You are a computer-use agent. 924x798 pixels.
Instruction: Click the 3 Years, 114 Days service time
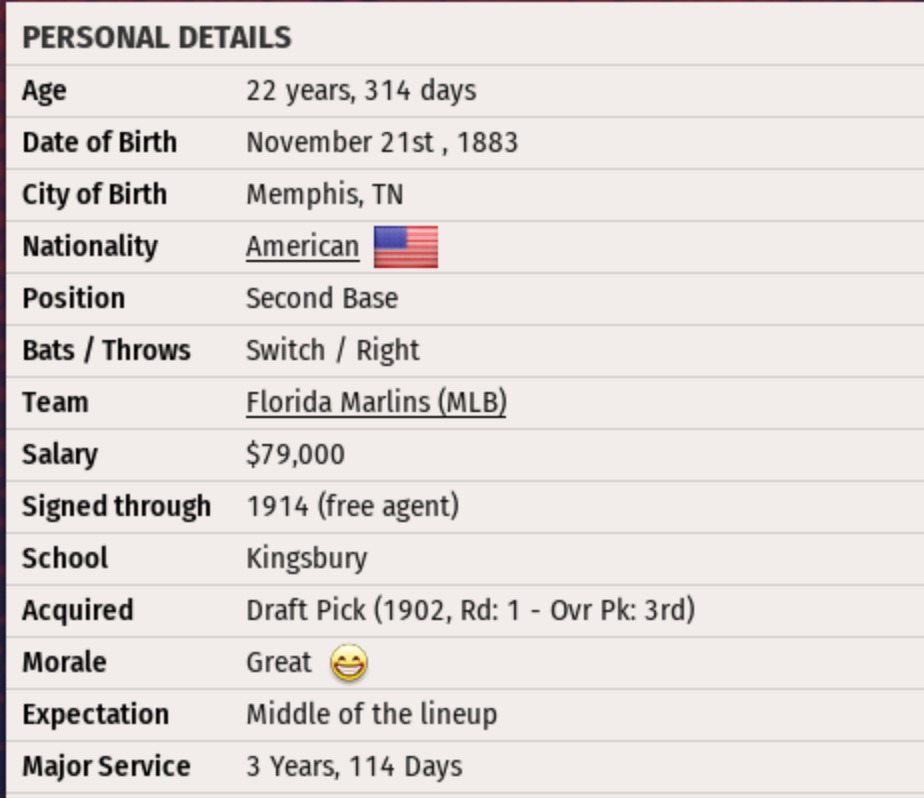[x=354, y=767]
